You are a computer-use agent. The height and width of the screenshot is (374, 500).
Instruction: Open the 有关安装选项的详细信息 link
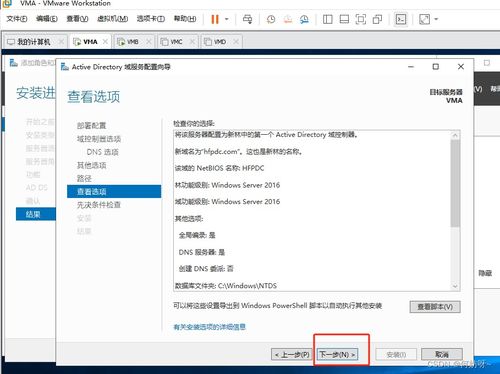(x=209, y=327)
